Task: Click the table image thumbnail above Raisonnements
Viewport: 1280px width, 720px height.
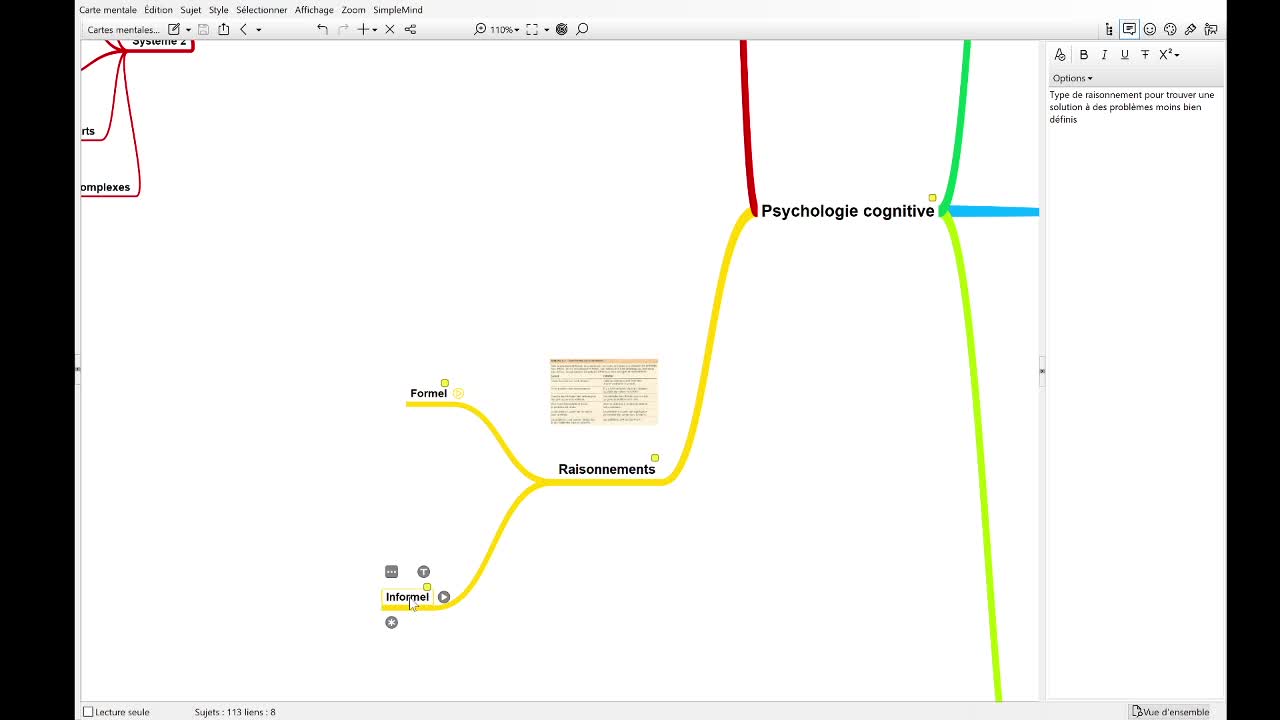Action: point(604,391)
